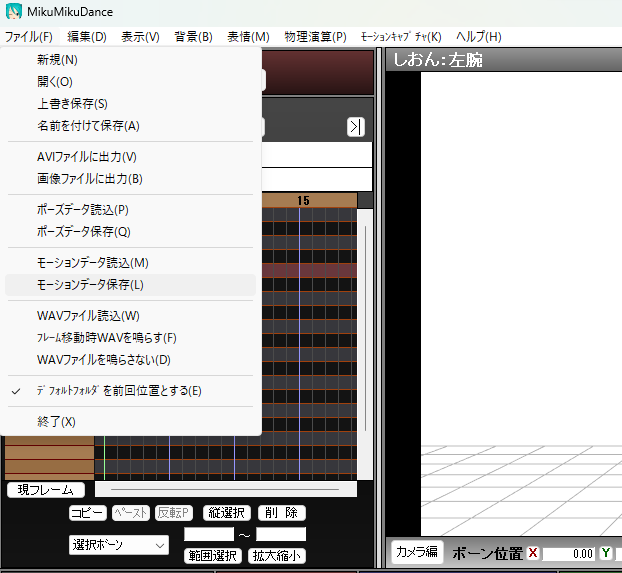Open the モーションキャプチャ(K) menu
The height and width of the screenshot is (573, 622).
(x=401, y=37)
